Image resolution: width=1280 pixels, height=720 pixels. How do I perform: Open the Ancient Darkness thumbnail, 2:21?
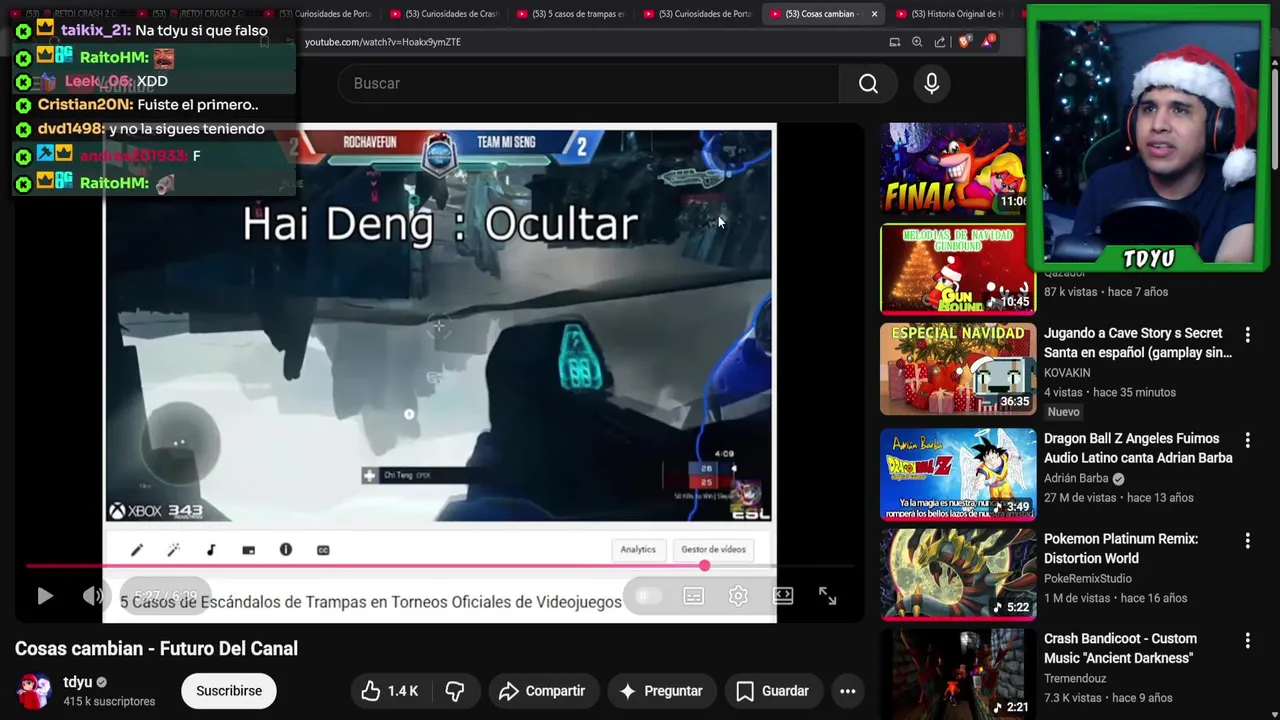click(958, 674)
